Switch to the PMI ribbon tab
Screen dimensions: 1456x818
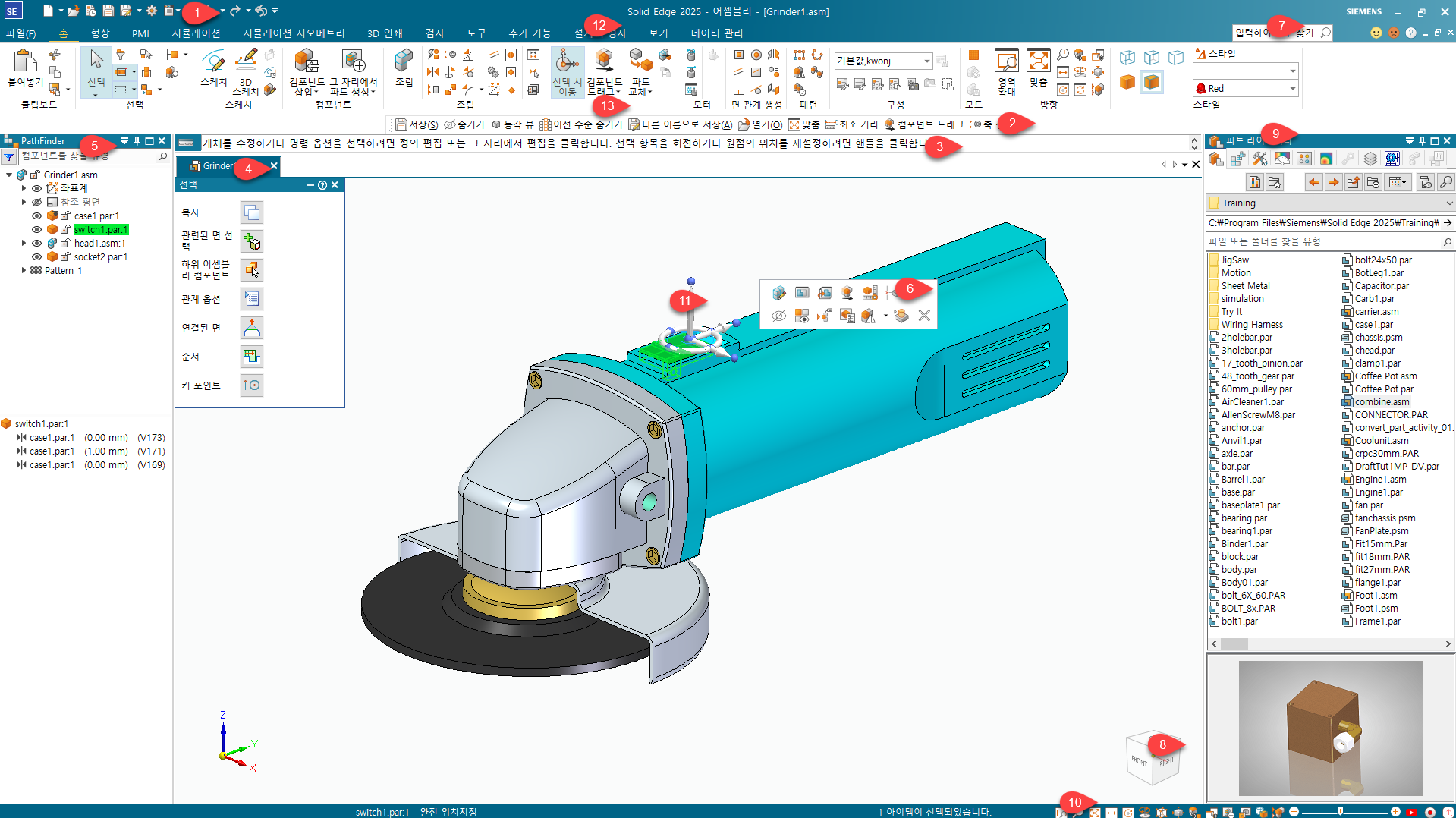point(140,33)
